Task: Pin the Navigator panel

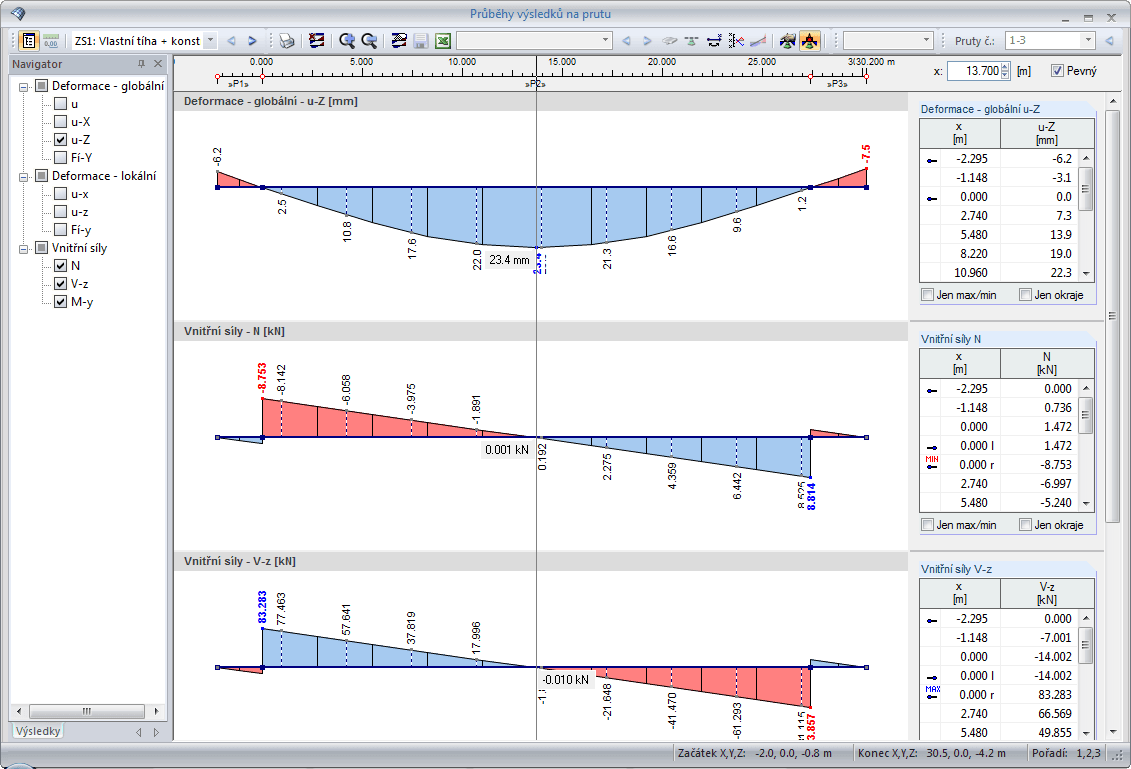Action: 141,63
